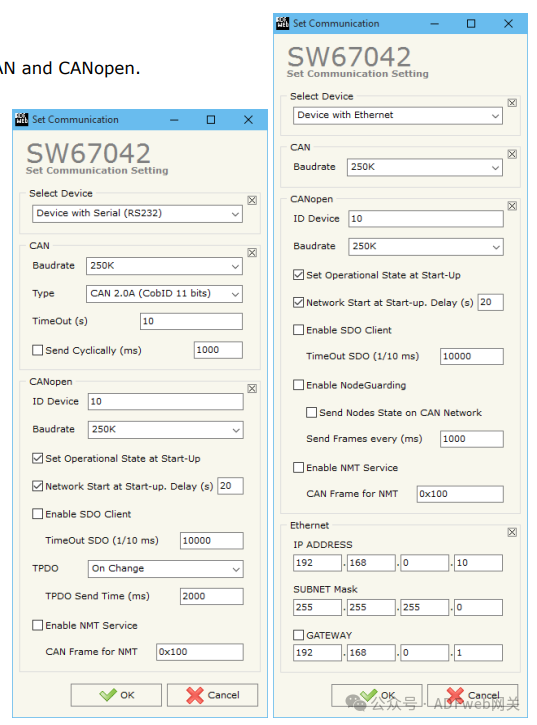Click the app icon in Ethernet window title bar

(282, 23)
